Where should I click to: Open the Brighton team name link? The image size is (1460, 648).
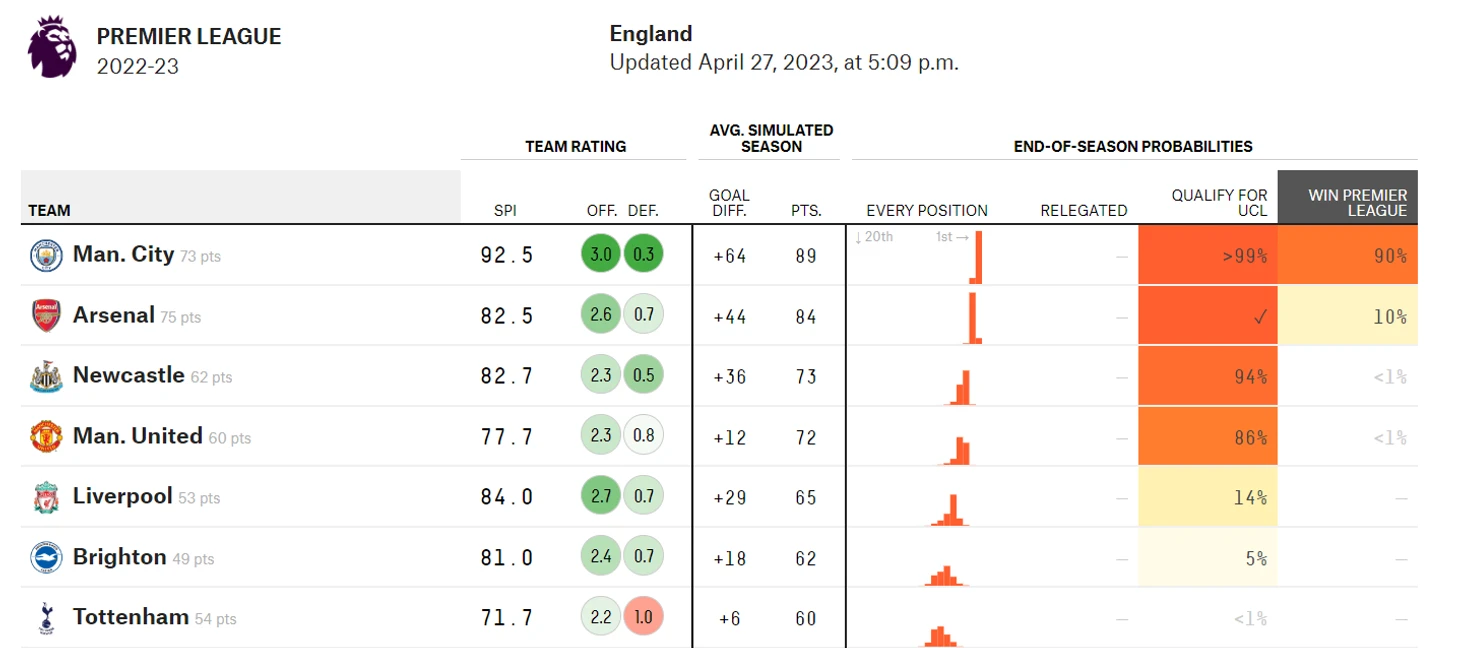[x=120, y=557]
